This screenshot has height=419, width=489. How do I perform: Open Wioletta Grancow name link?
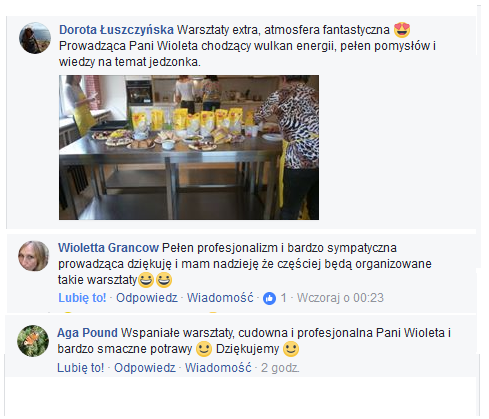coord(108,248)
